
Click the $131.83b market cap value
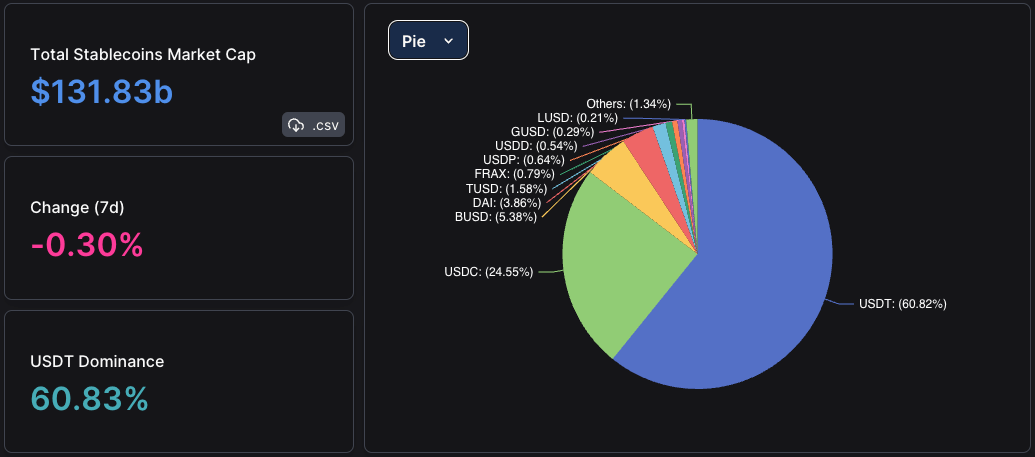pyautogui.click(x=102, y=92)
